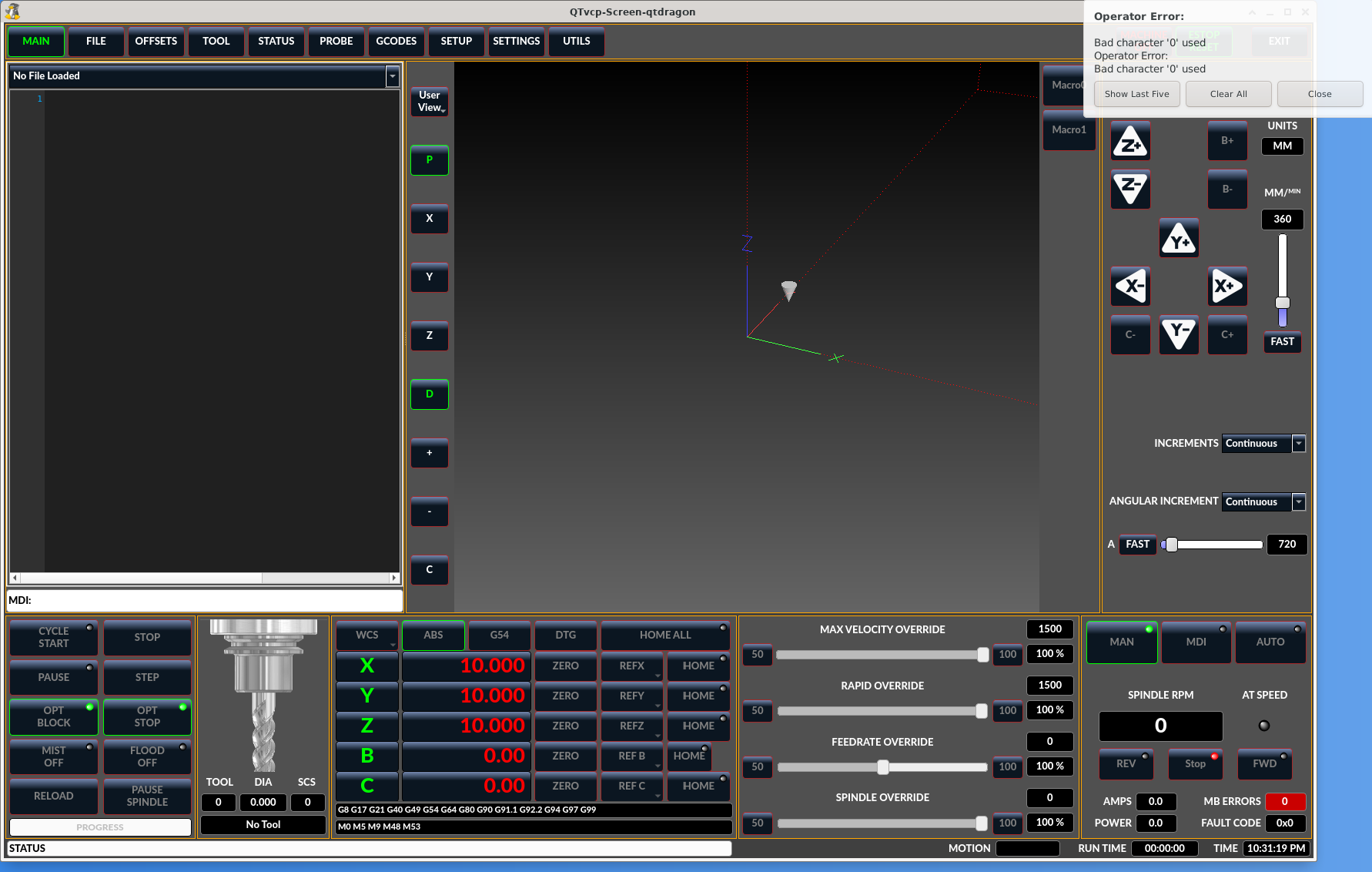The width and height of the screenshot is (1372, 872).
Task: Click the G-code editor horizontal scrollbar
Action: pyautogui.click(x=204, y=578)
